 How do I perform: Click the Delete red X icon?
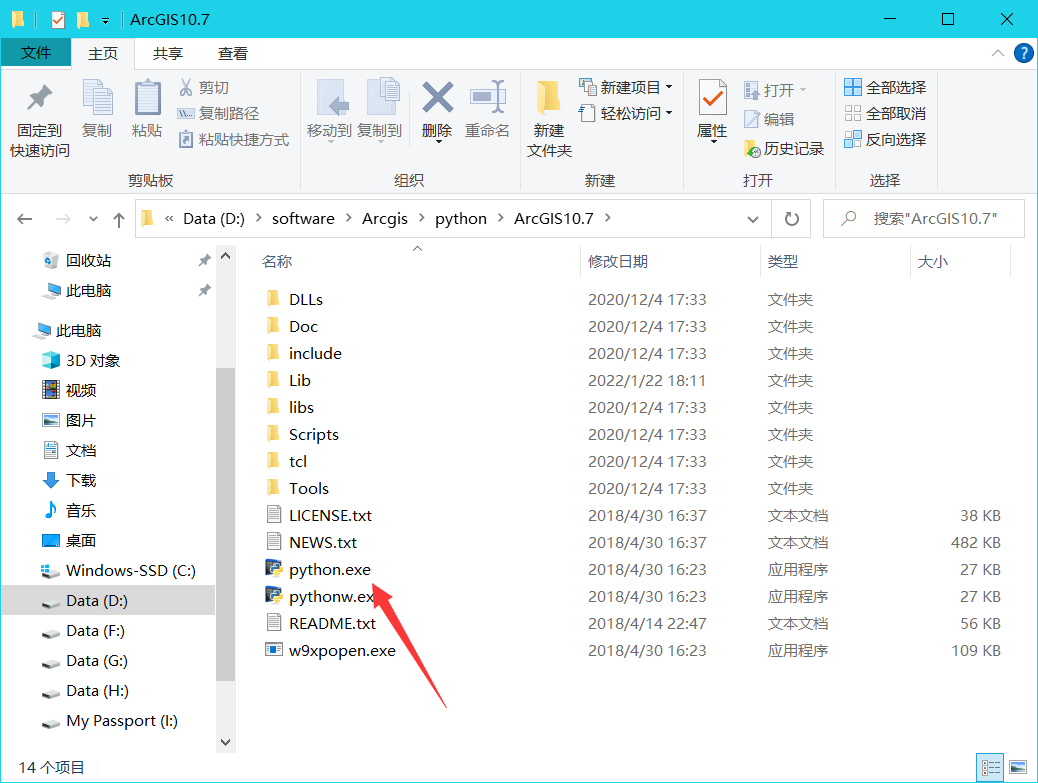click(x=437, y=100)
